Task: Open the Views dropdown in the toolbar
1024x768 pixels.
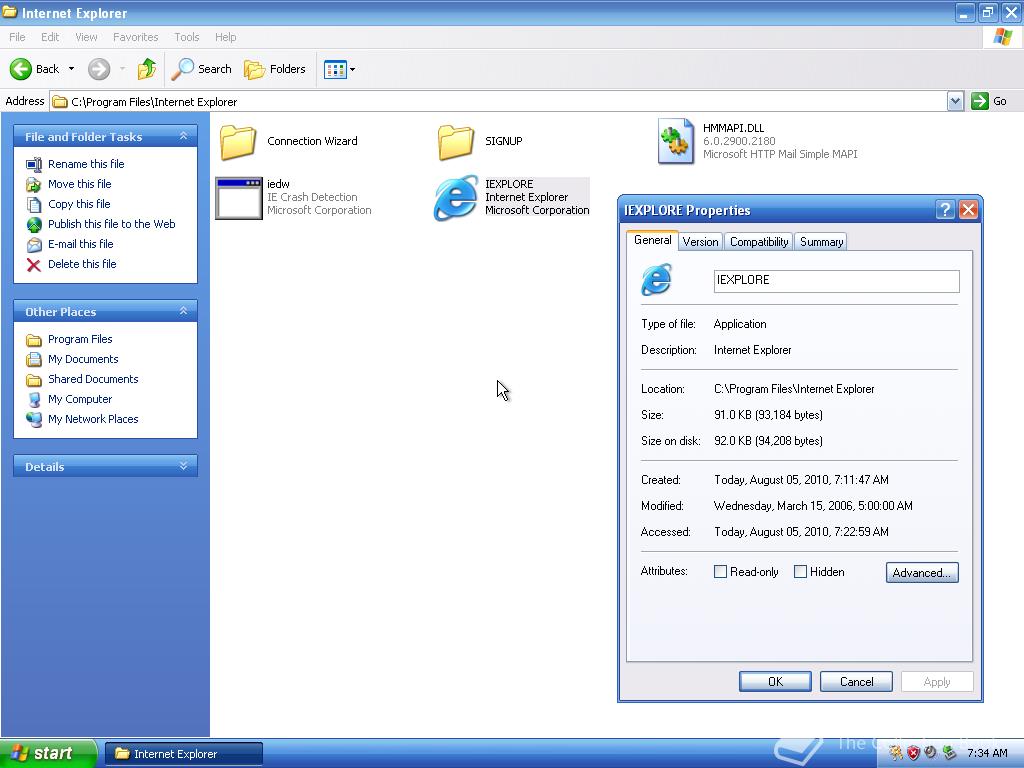Action: 340,69
